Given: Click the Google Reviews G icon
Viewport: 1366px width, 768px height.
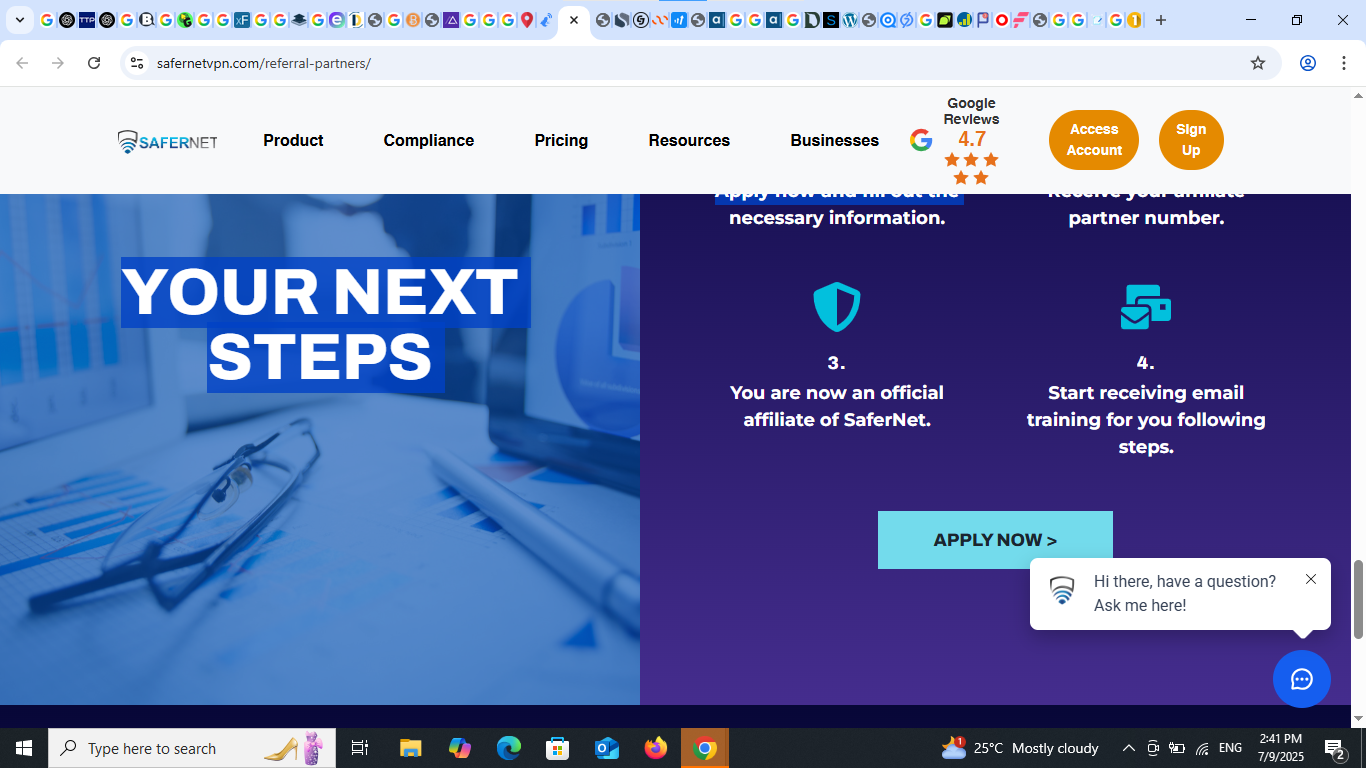Looking at the screenshot, I should pyautogui.click(x=921, y=140).
